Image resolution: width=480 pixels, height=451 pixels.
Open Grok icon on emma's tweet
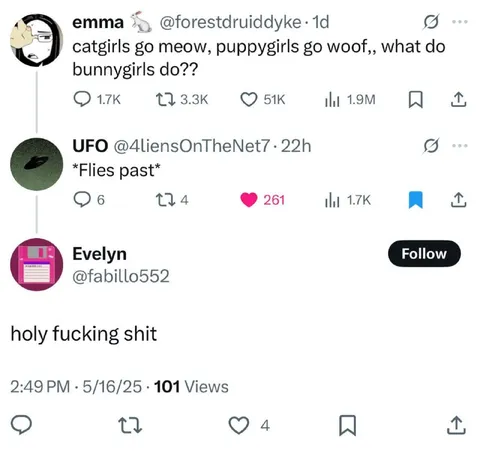(x=431, y=22)
